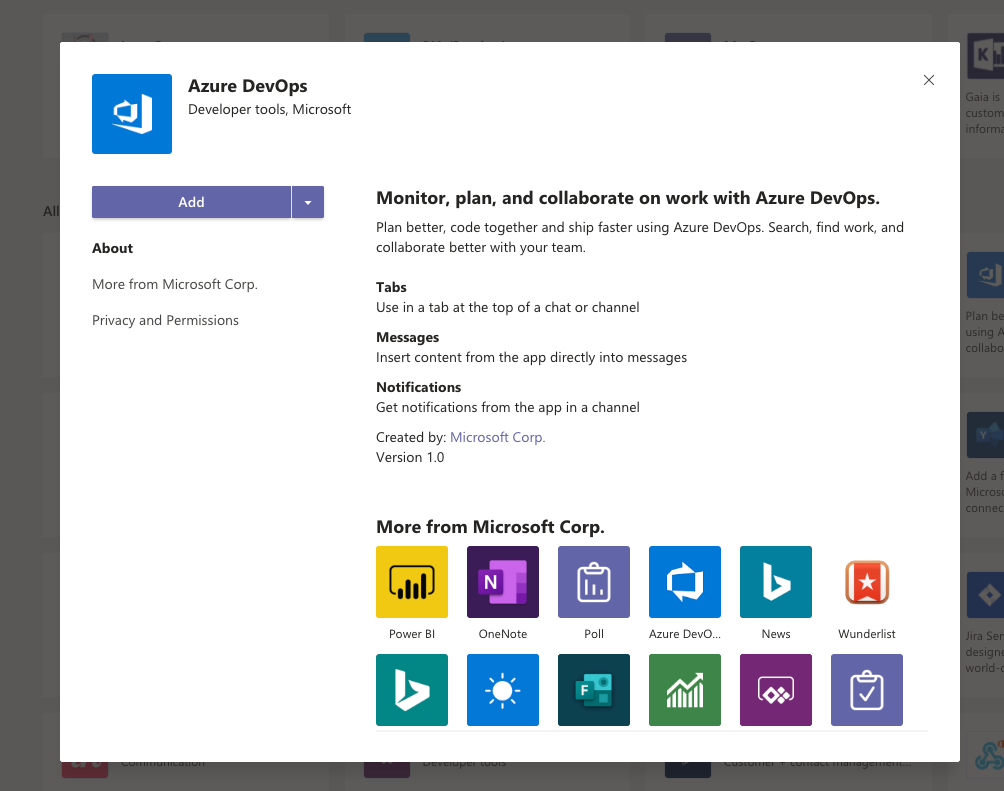The width and height of the screenshot is (1004, 791).
Task: Select the About section in sidebar
Action: point(112,248)
